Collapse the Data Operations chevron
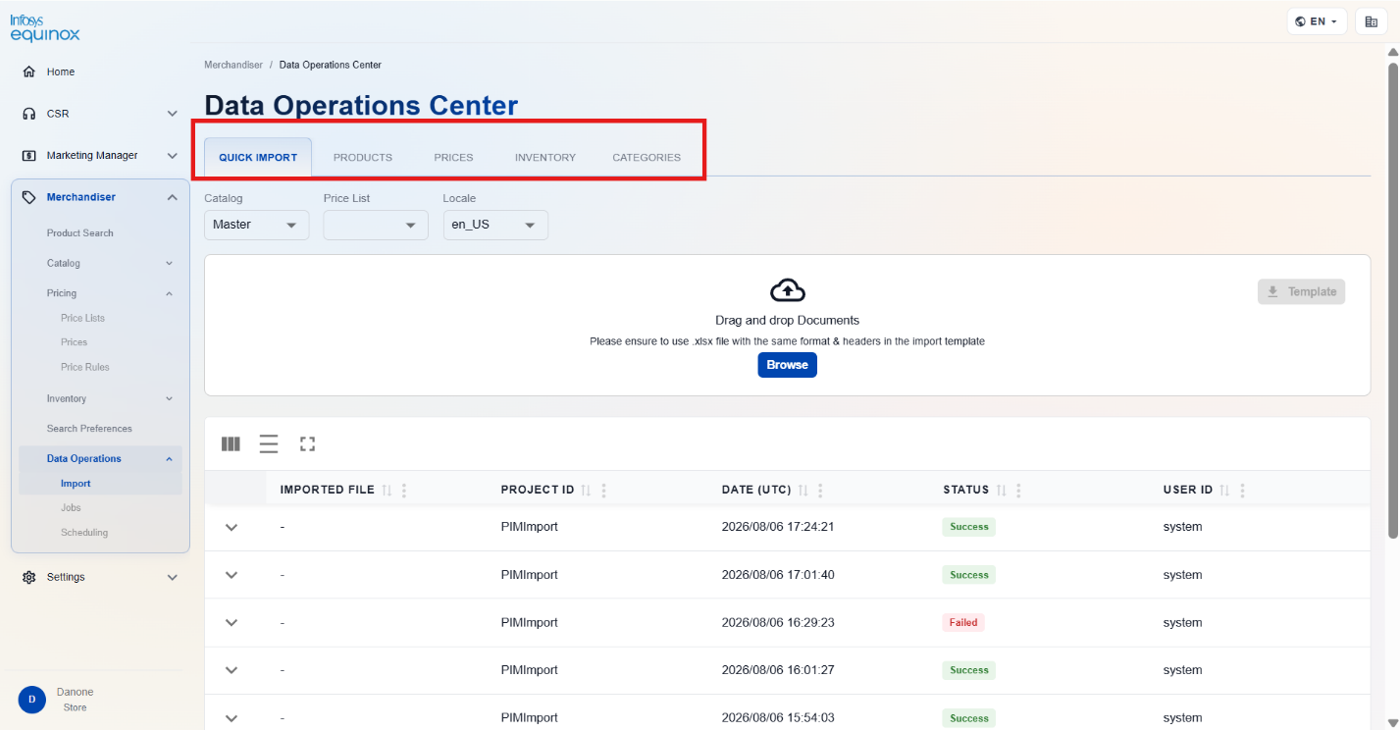Image resolution: width=1400 pixels, height=730 pixels. (x=169, y=459)
